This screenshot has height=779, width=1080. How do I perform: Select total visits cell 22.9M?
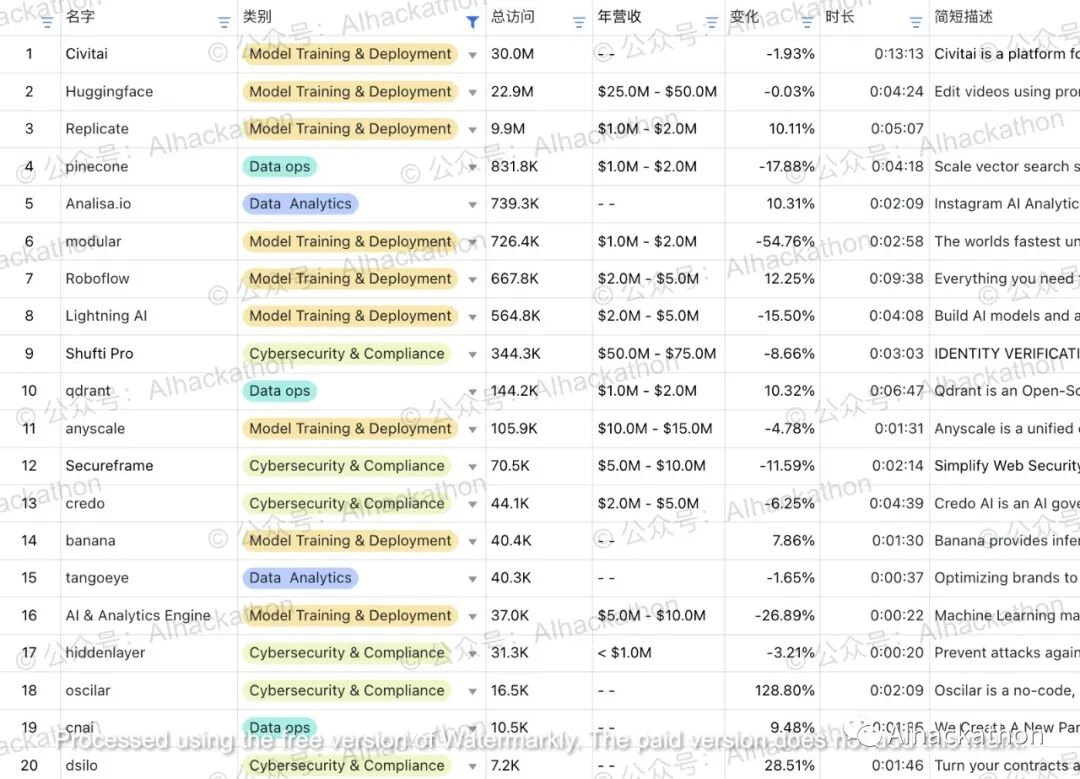click(x=539, y=91)
